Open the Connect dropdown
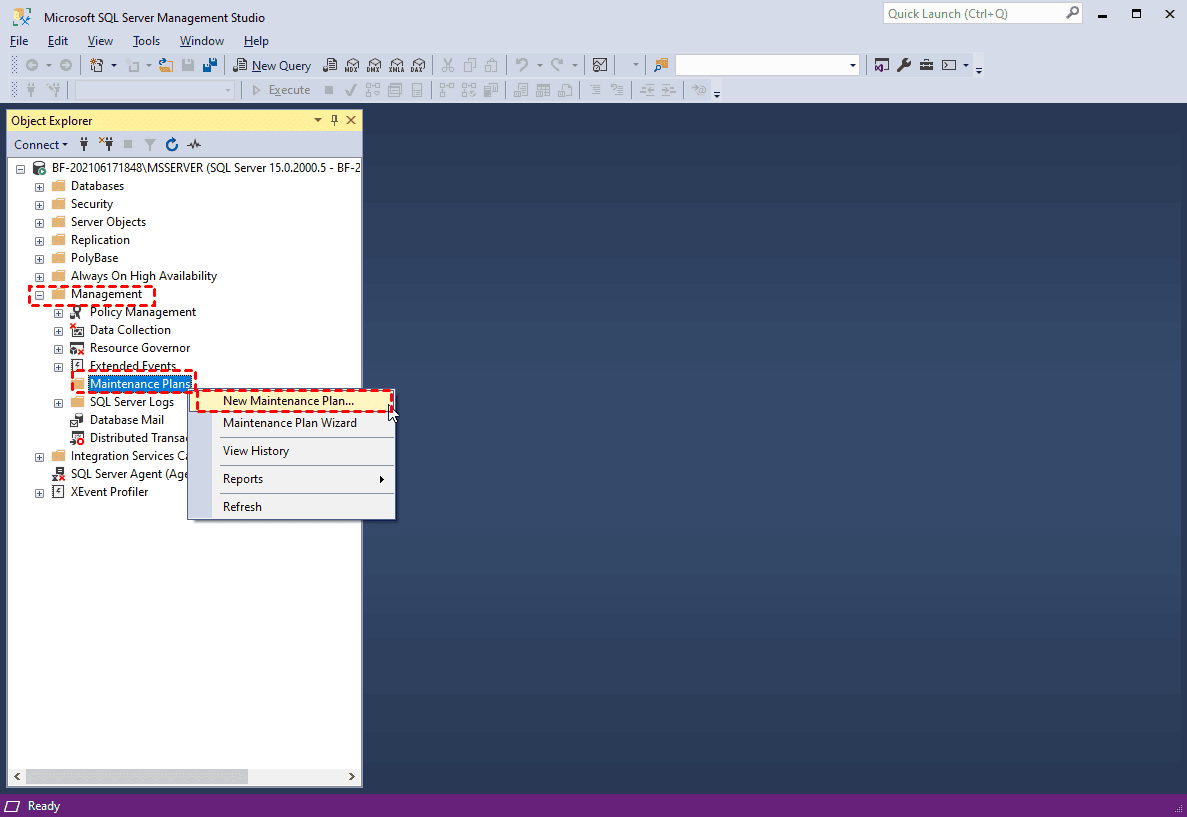This screenshot has height=817, width=1187. [41, 145]
